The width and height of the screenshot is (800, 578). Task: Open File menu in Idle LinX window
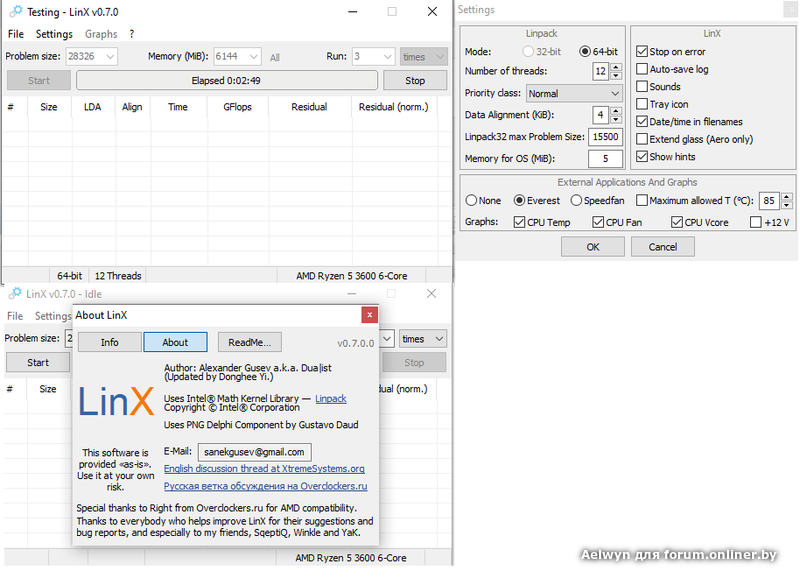(15, 316)
